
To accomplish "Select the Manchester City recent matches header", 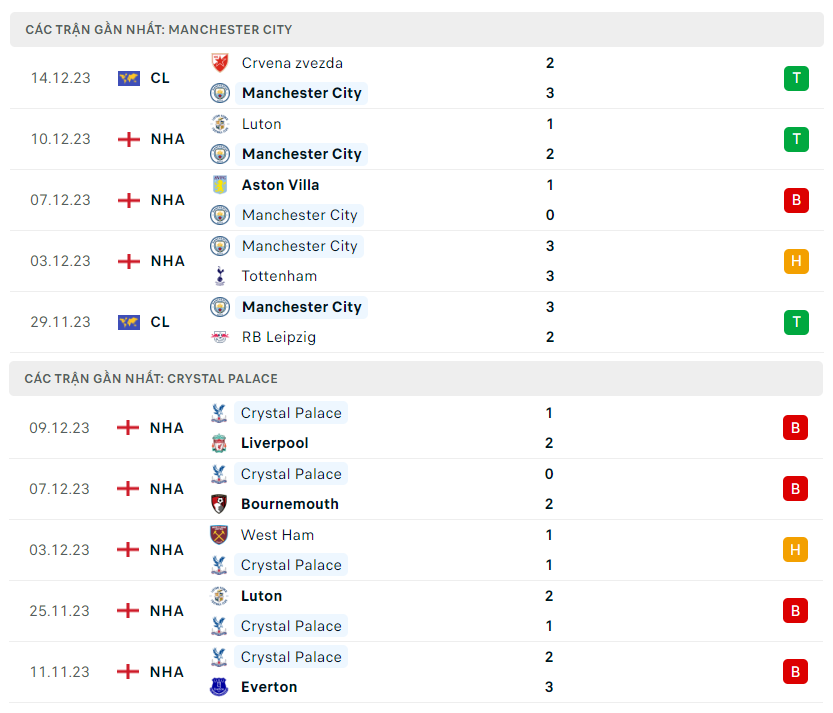I will pos(159,29).
